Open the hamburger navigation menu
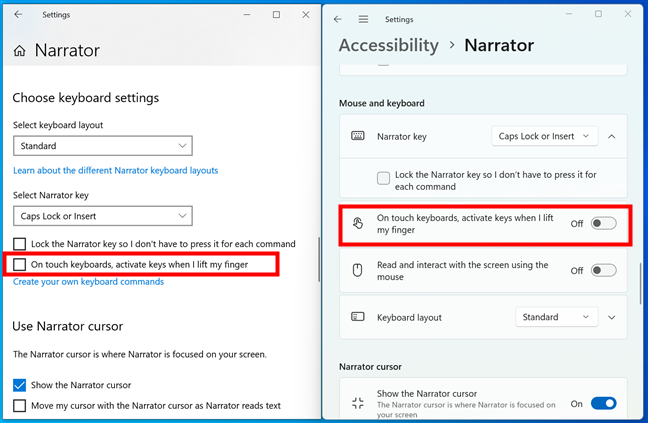The width and height of the screenshot is (648, 423). click(363, 19)
